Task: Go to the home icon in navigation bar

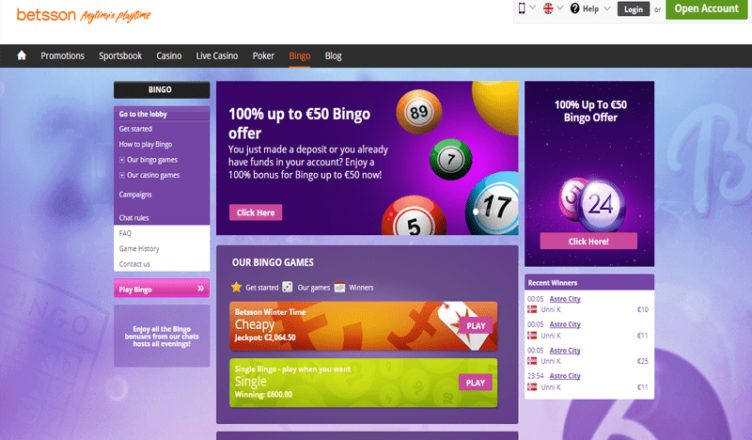Action: coord(22,56)
